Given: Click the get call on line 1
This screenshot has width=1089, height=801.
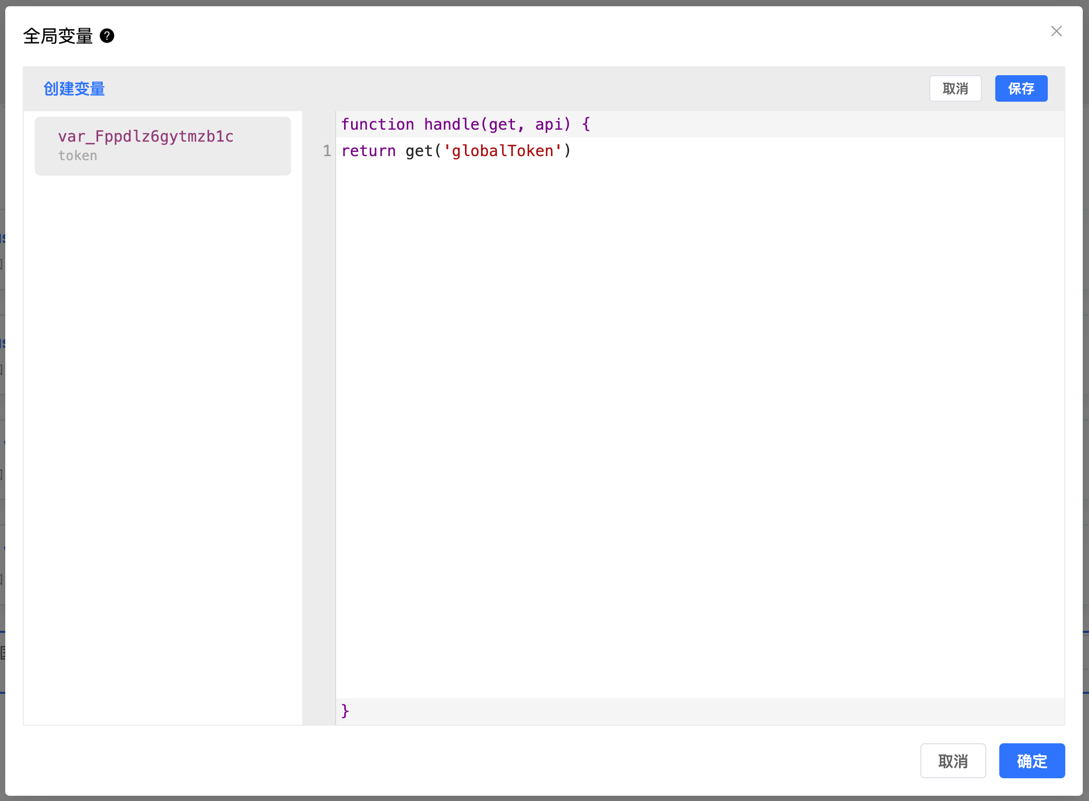Looking at the screenshot, I should click(419, 151).
